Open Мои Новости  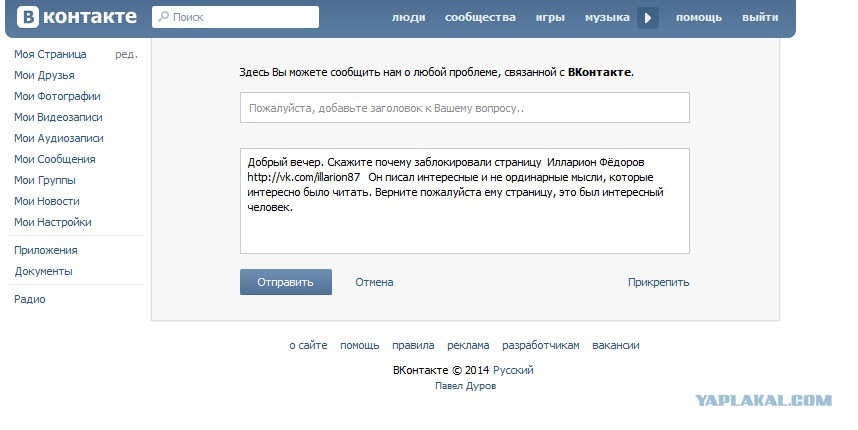[47, 201]
